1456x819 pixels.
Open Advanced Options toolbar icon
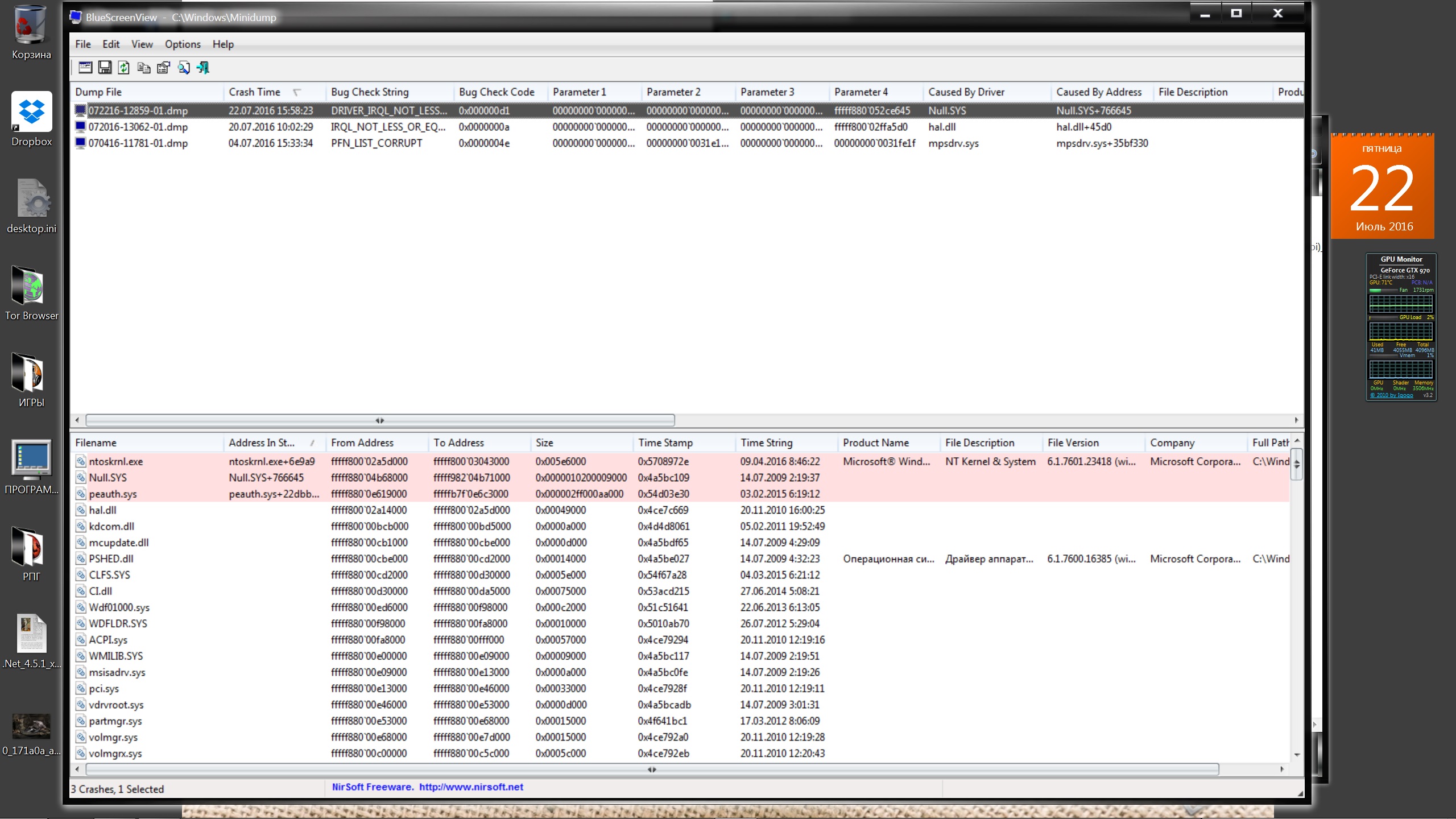(85, 68)
